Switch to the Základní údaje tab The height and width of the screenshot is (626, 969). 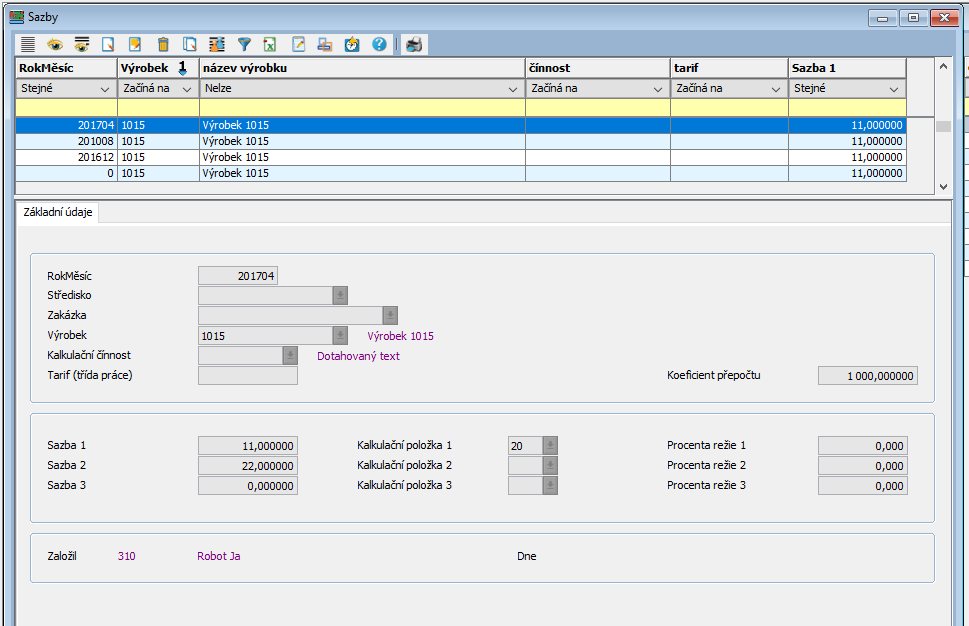pos(58,212)
